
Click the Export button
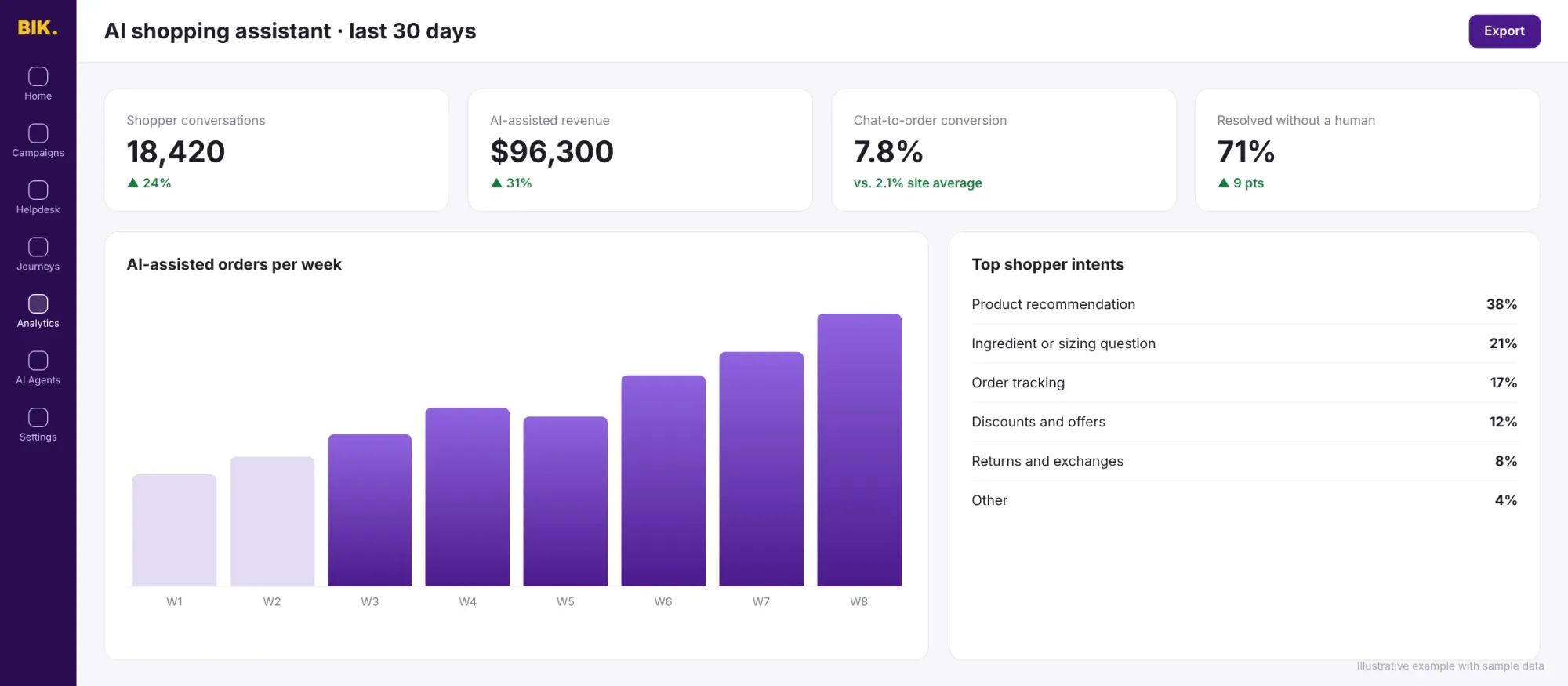coord(1504,31)
